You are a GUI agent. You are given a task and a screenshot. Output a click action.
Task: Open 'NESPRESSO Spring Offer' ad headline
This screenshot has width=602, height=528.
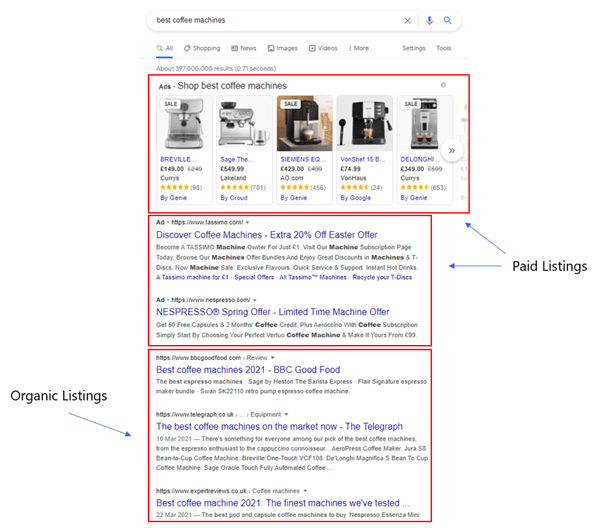273,312
